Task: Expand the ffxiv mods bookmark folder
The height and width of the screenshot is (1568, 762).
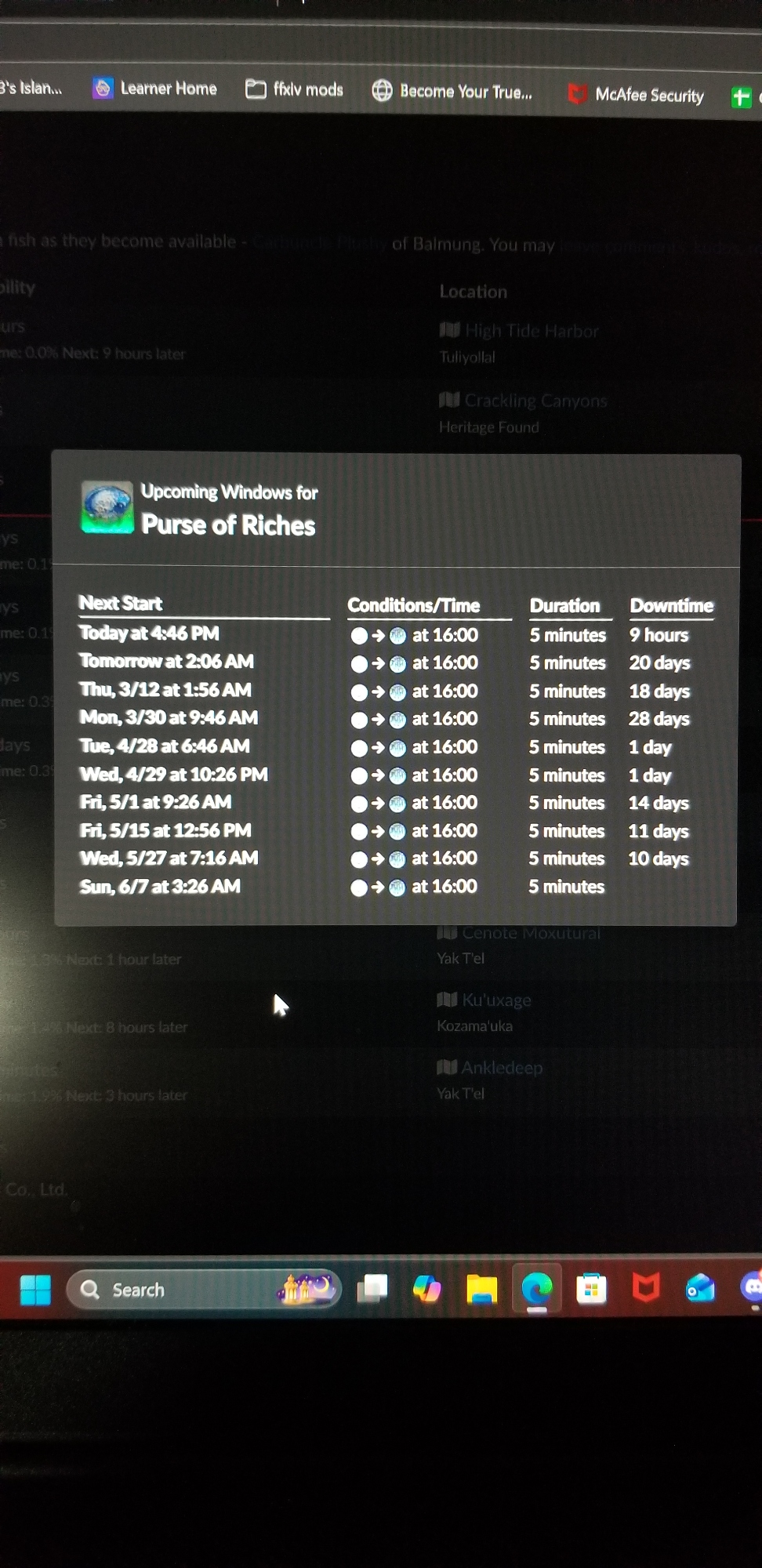Action: 295,89
